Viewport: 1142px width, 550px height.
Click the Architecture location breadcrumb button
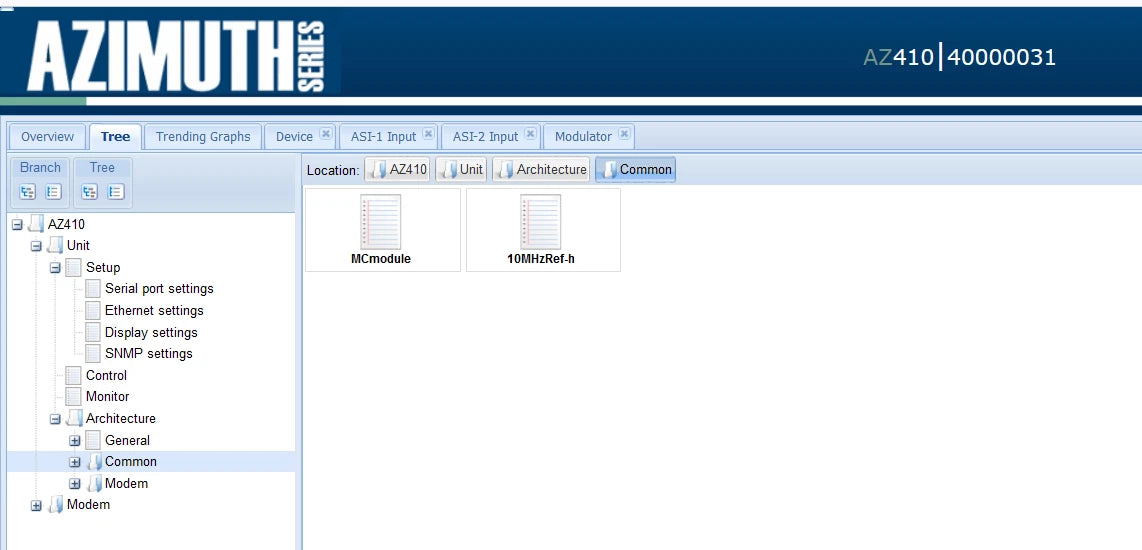click(541, 170)
